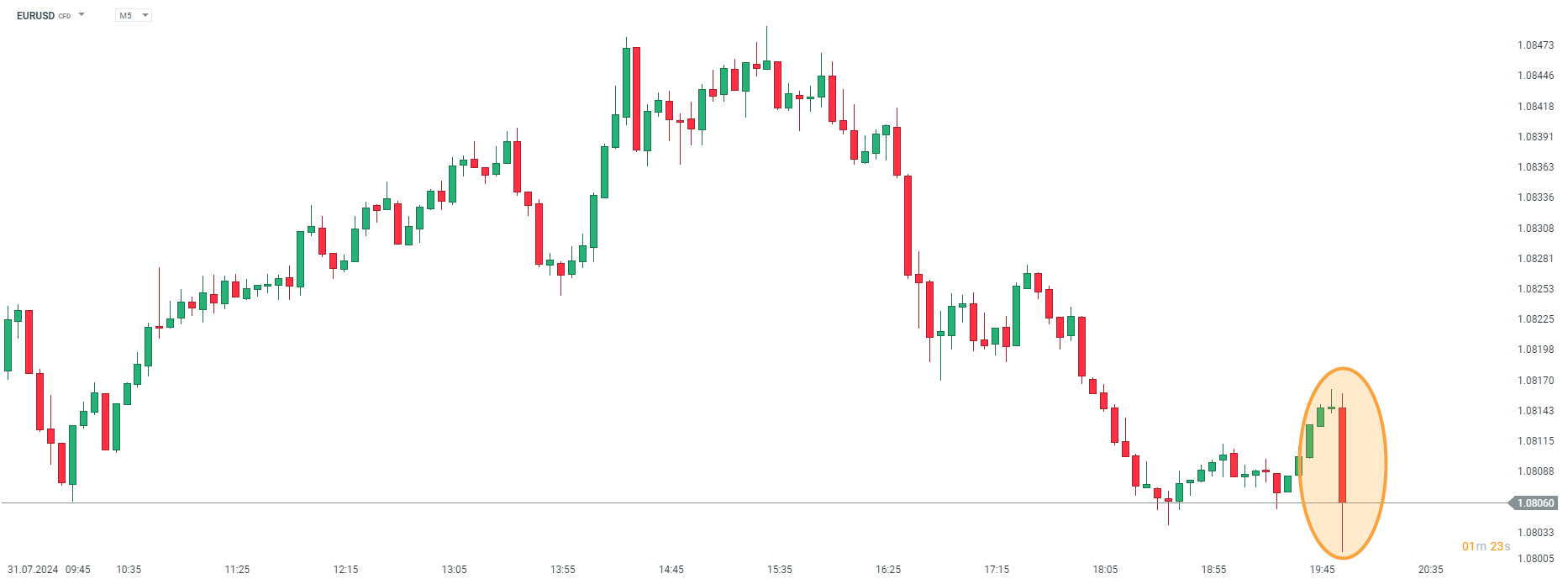Click the 1.08363 price axis label
Screen dimensions: 1568x584
point(1535,167)
